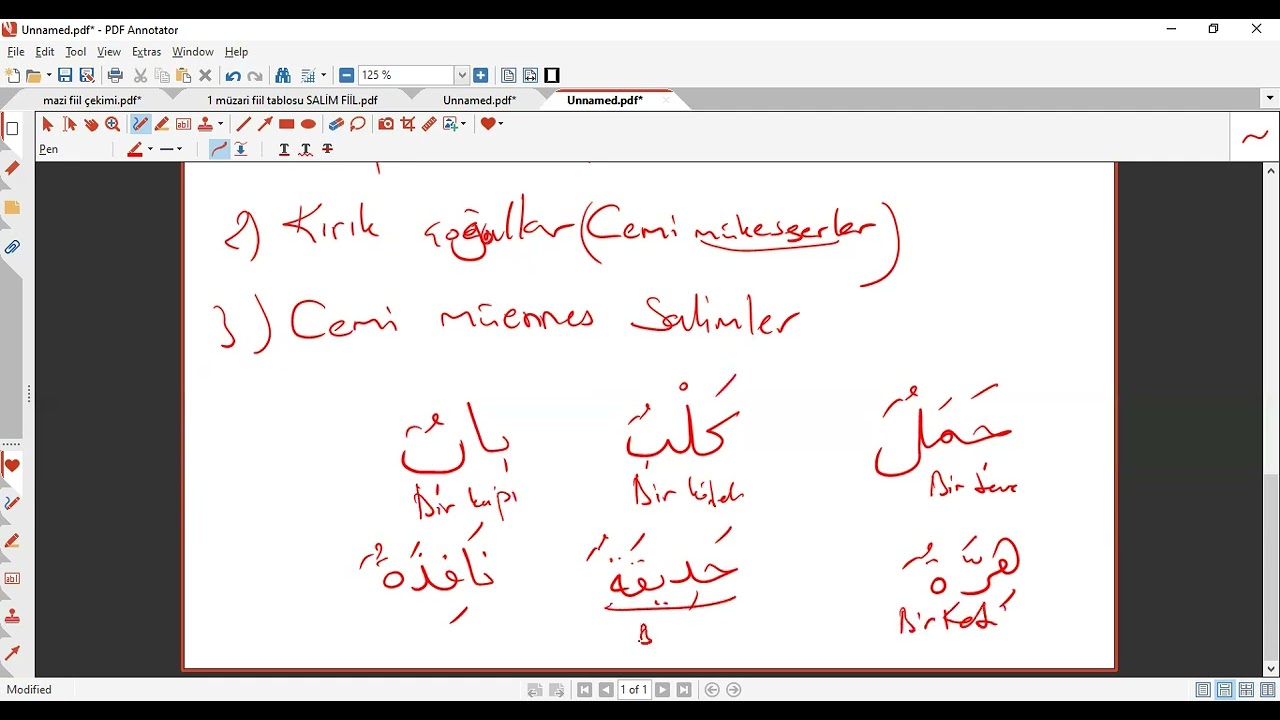Click the zoom in plus button
This screenshot has width=1280, height=720.
point(481,75)
